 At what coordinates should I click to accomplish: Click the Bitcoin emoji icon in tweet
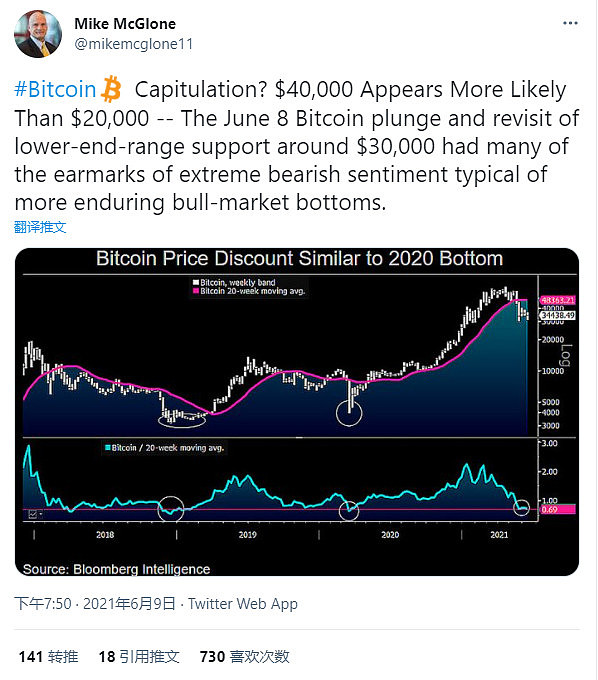(111, 89)
